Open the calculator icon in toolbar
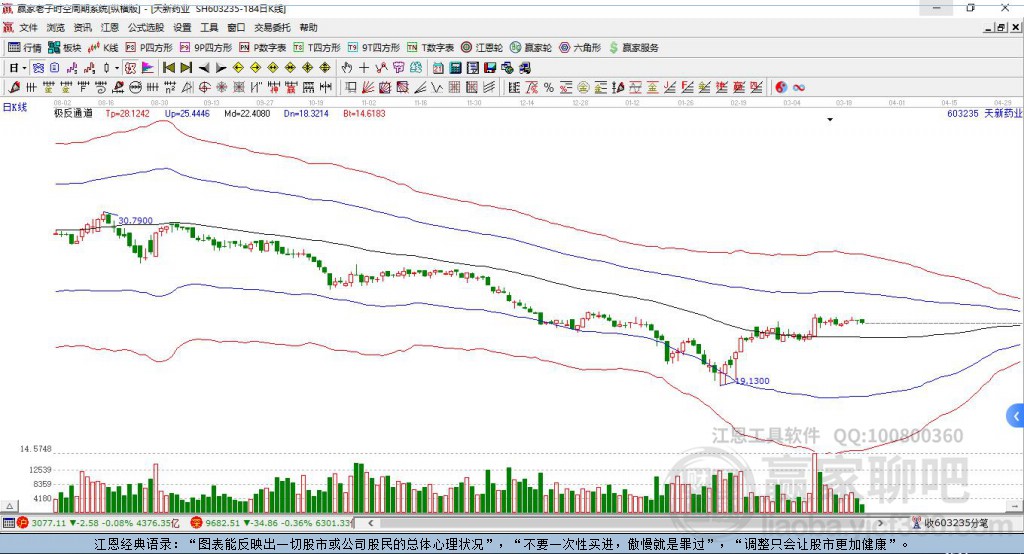The width and height of the screenshot is (1024, 554). pyautogui.click(x=455, y=67)
